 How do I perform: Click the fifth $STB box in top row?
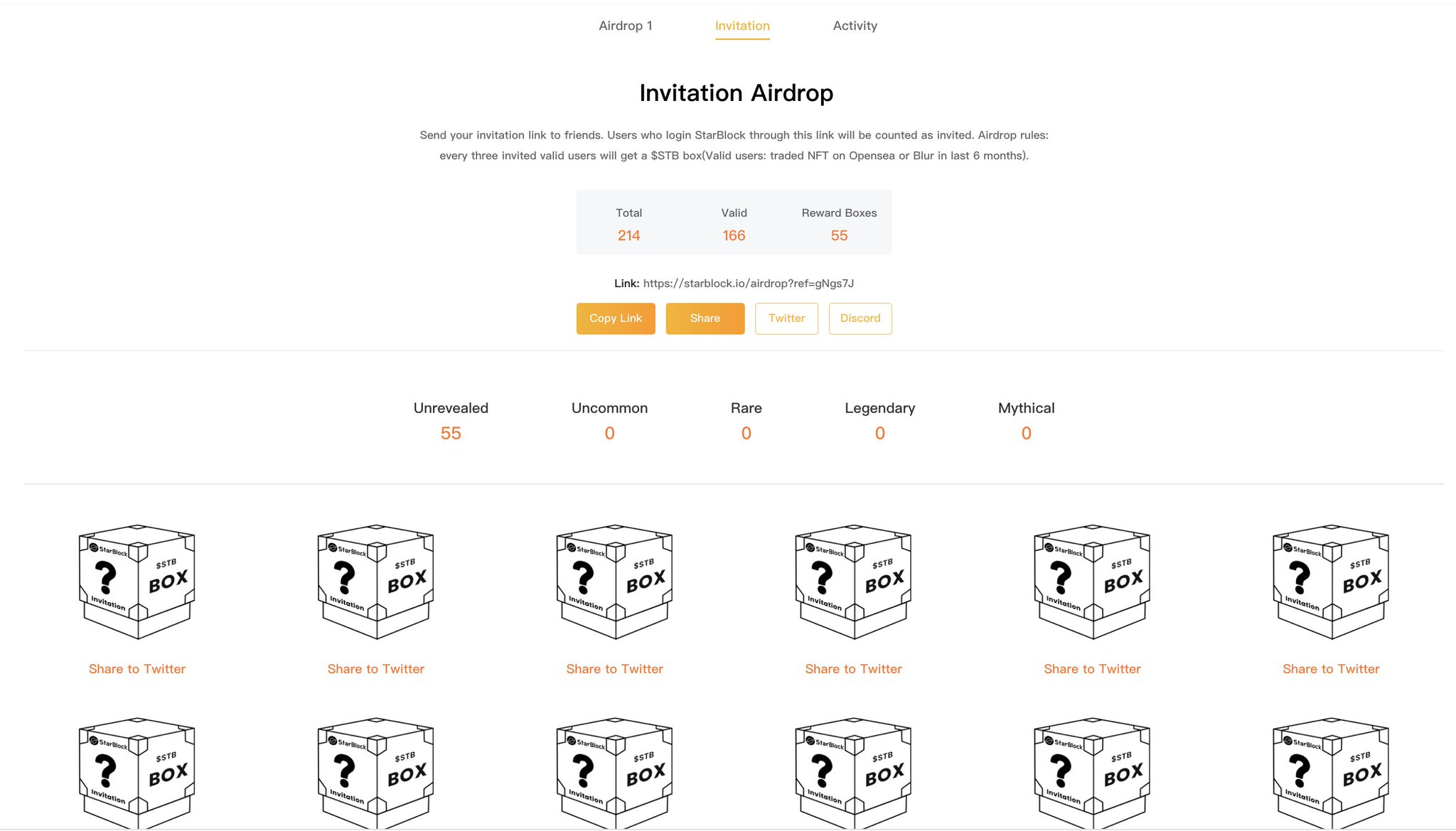pos(1092,581)
